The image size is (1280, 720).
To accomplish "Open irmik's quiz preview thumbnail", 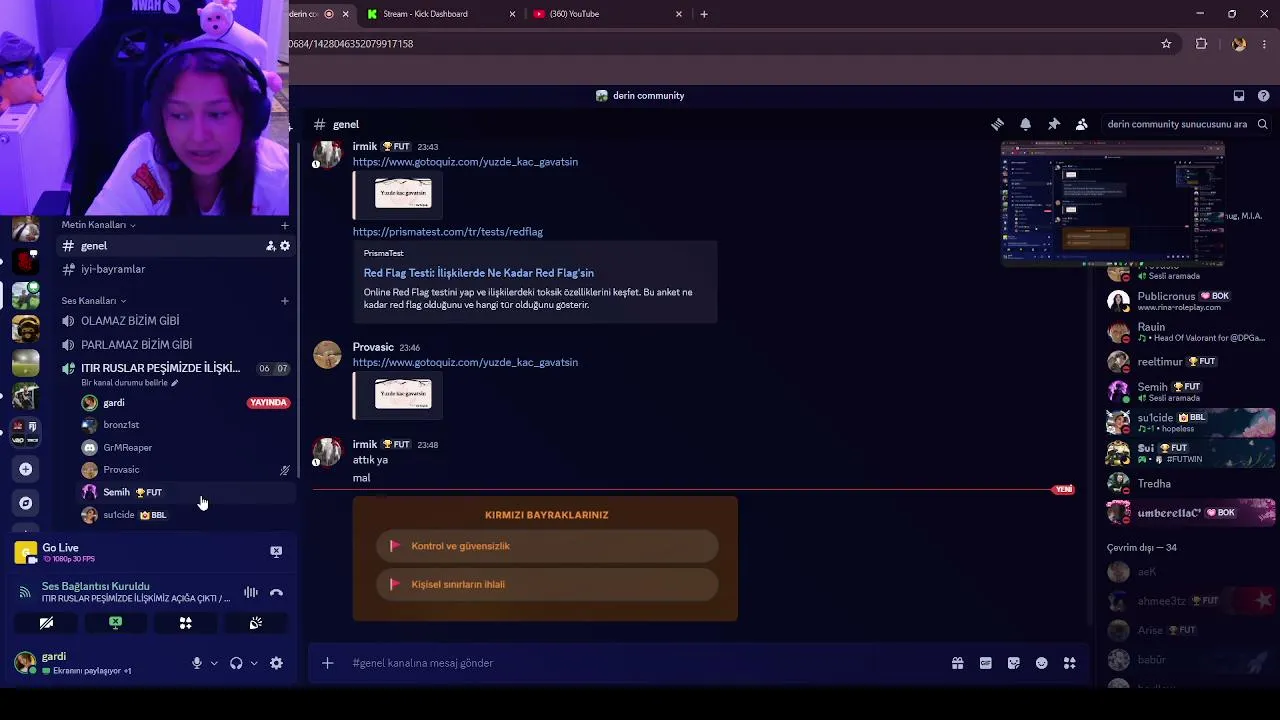I will (x=403, y=195).
